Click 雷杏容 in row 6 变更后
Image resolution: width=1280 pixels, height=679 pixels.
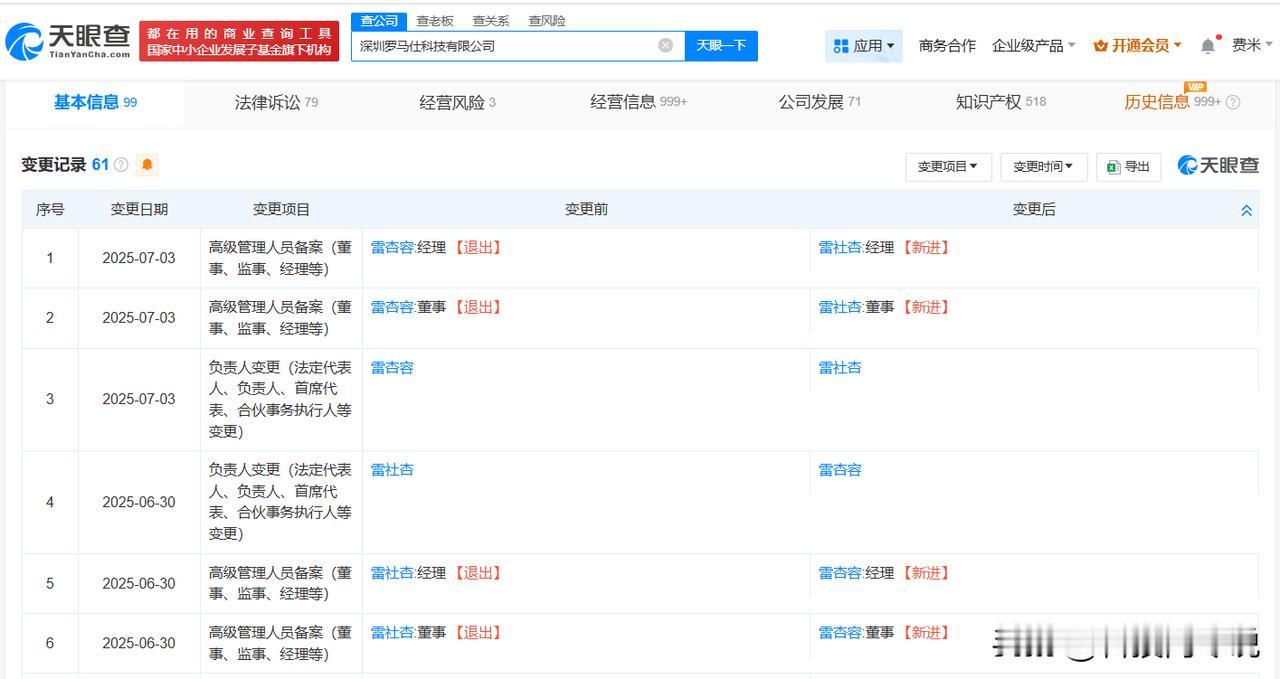click(840, 632)
